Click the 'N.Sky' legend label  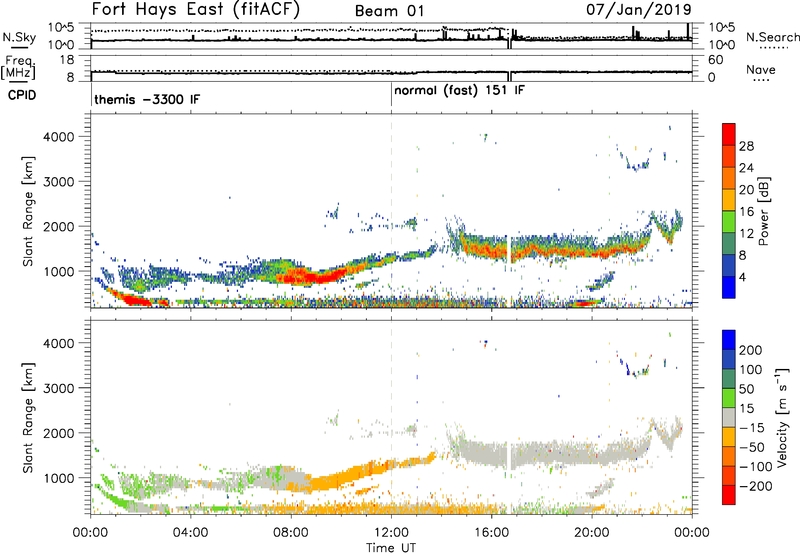(19, 37)
